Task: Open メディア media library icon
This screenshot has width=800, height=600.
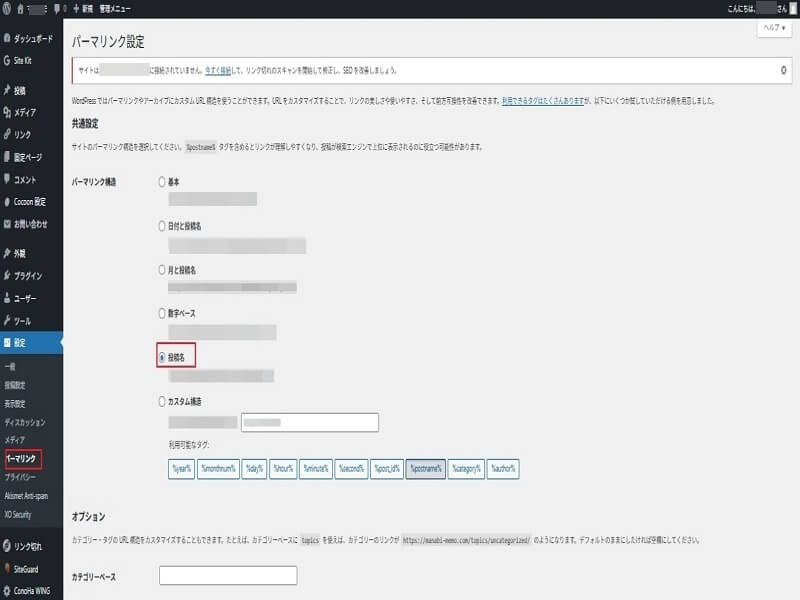Action: point(8,113)
